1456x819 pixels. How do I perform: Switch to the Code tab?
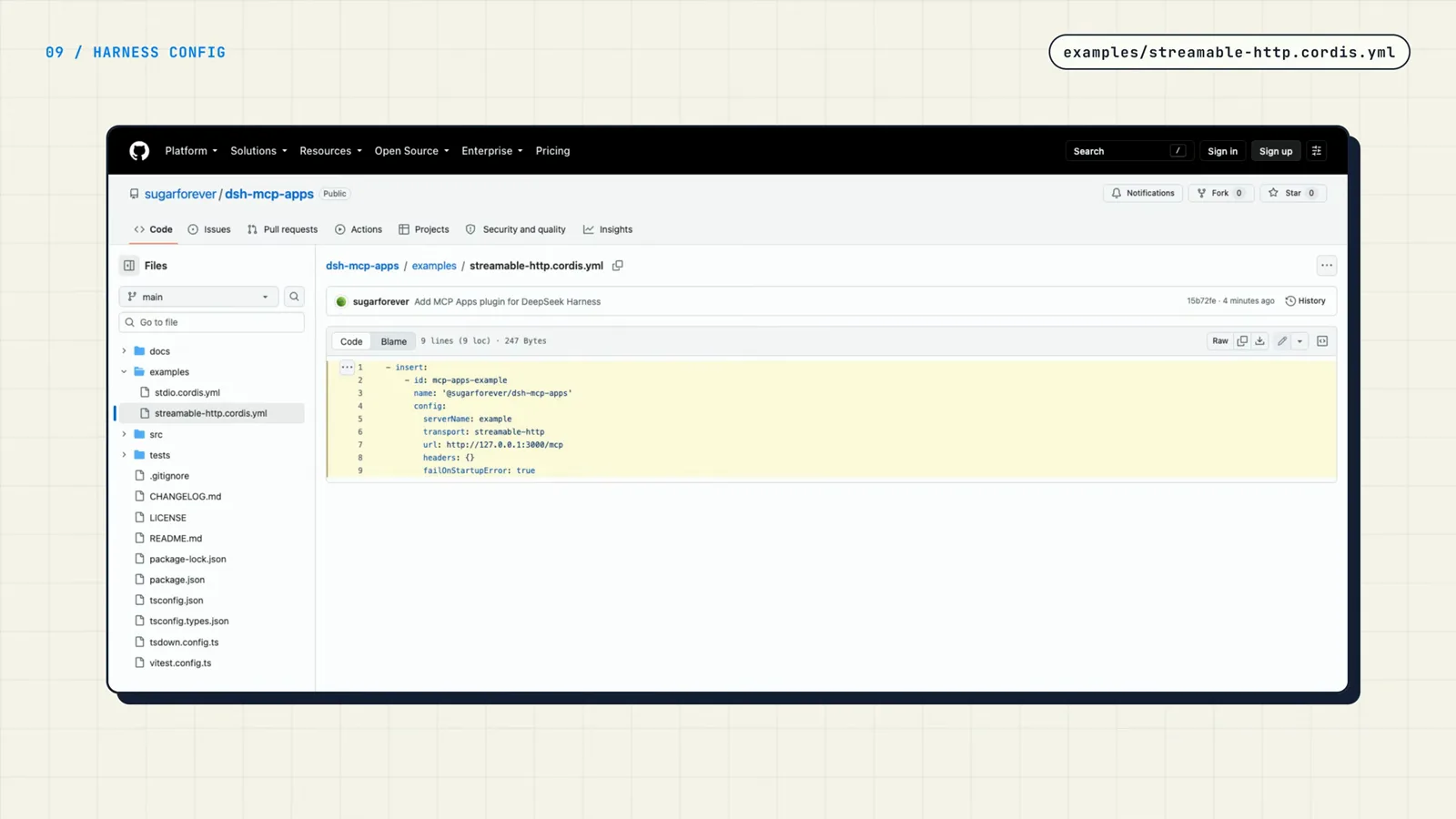(x=153, y=229)
